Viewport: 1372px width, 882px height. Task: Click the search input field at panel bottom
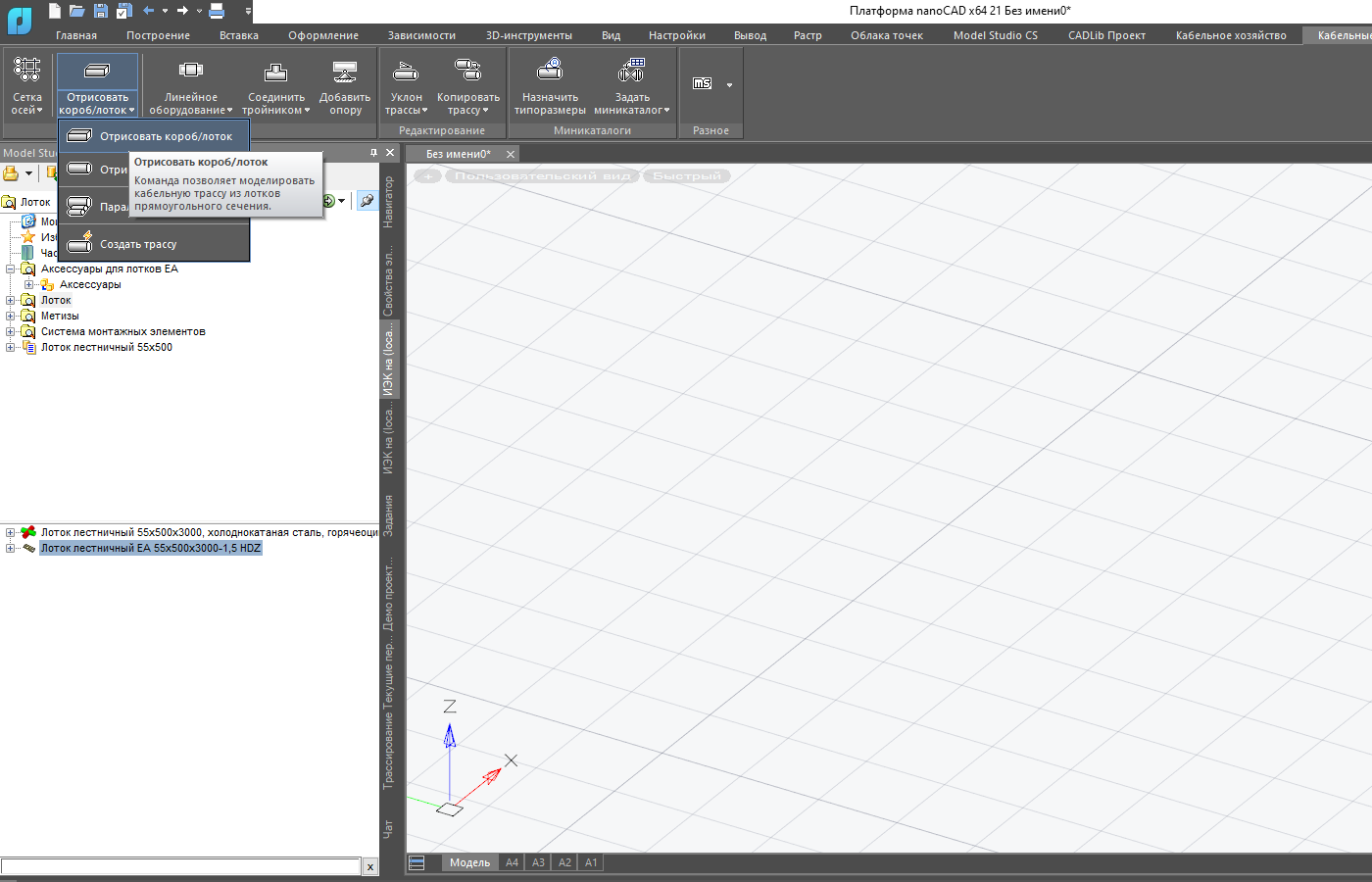click(x=181, y=866)
